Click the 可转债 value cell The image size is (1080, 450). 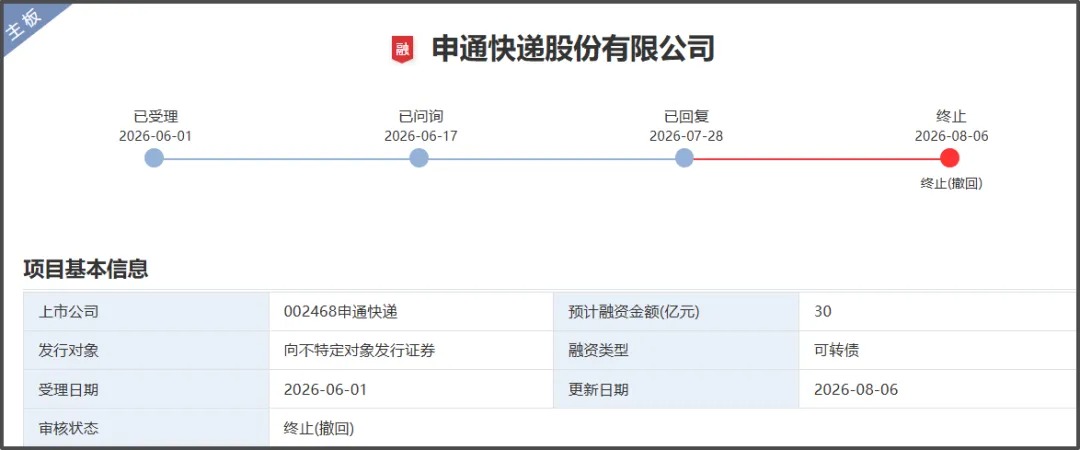(938, 350)
